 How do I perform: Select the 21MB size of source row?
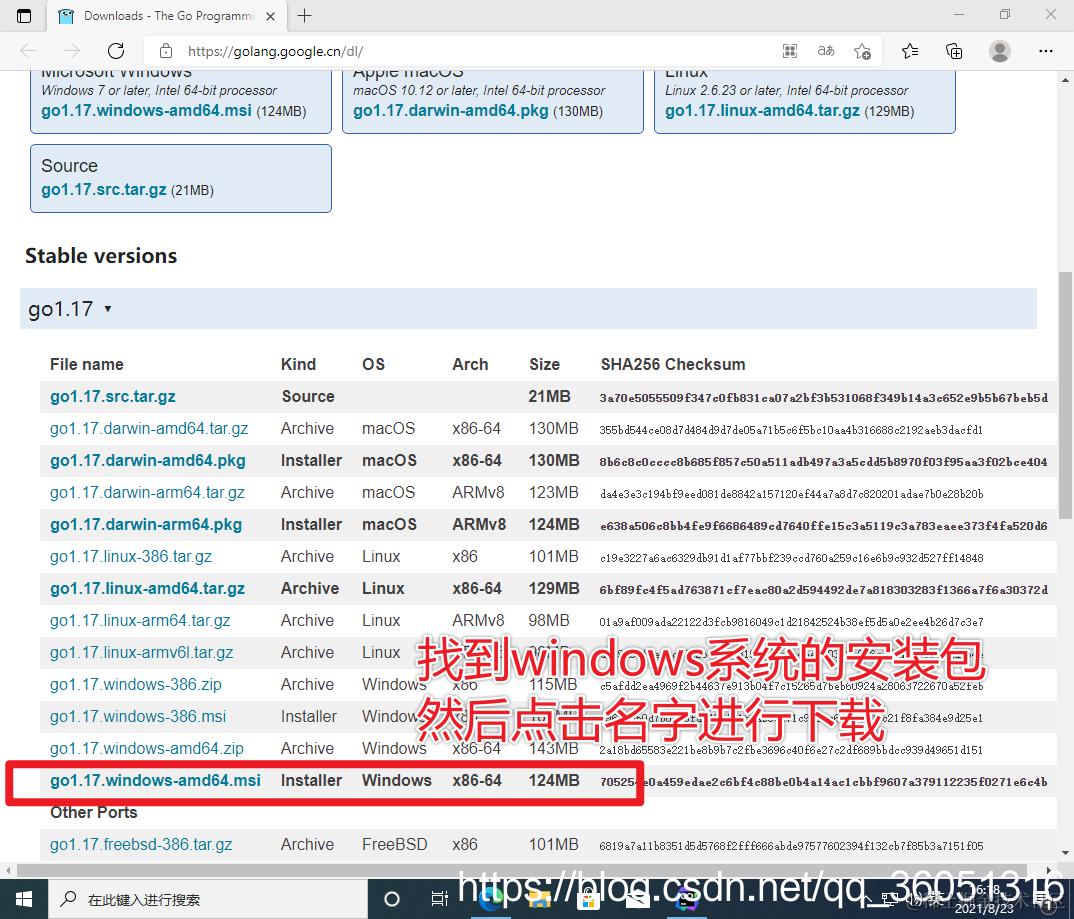coord(549,396)
